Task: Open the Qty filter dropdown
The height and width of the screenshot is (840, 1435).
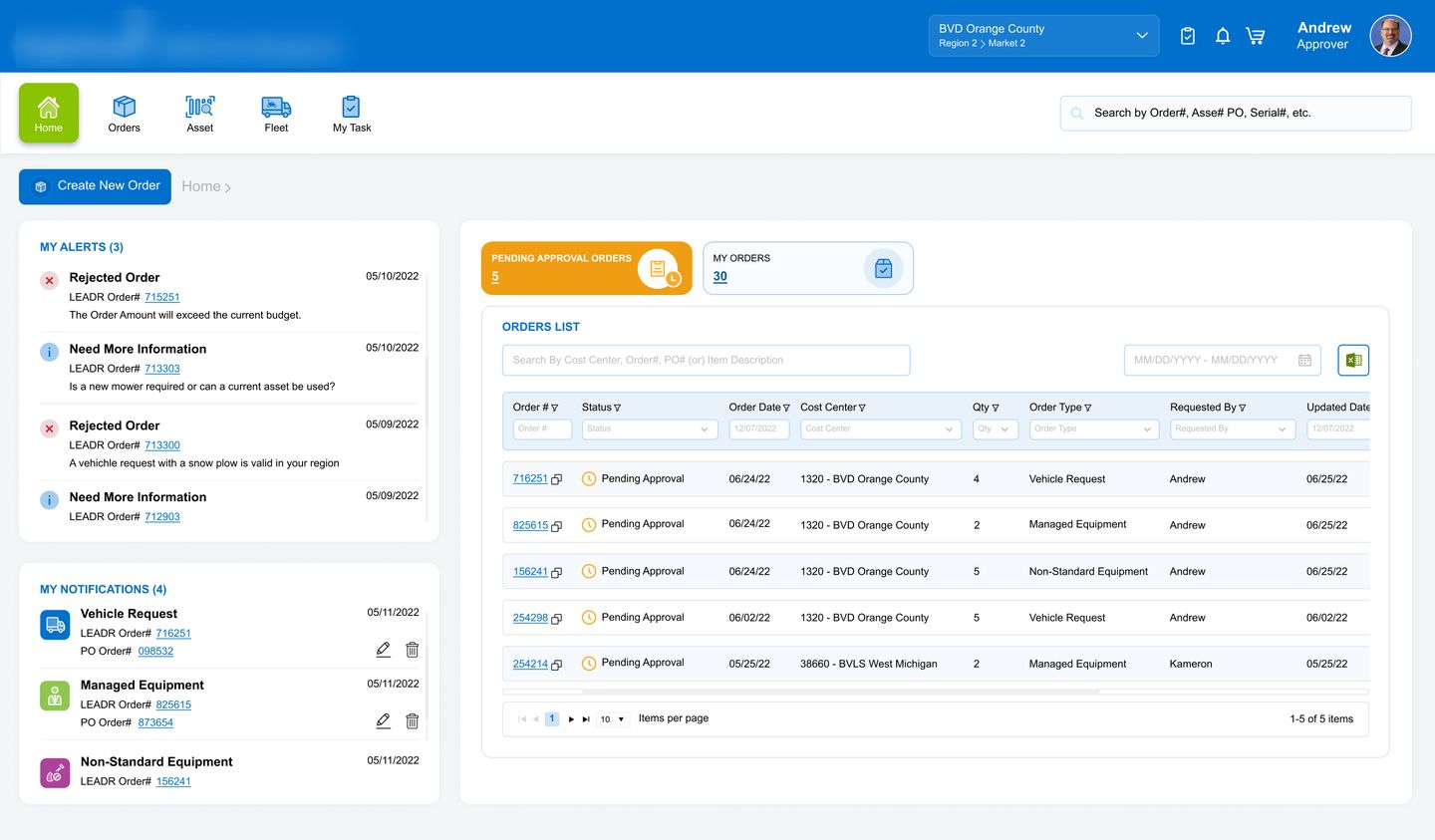Action: coord(995,429)
